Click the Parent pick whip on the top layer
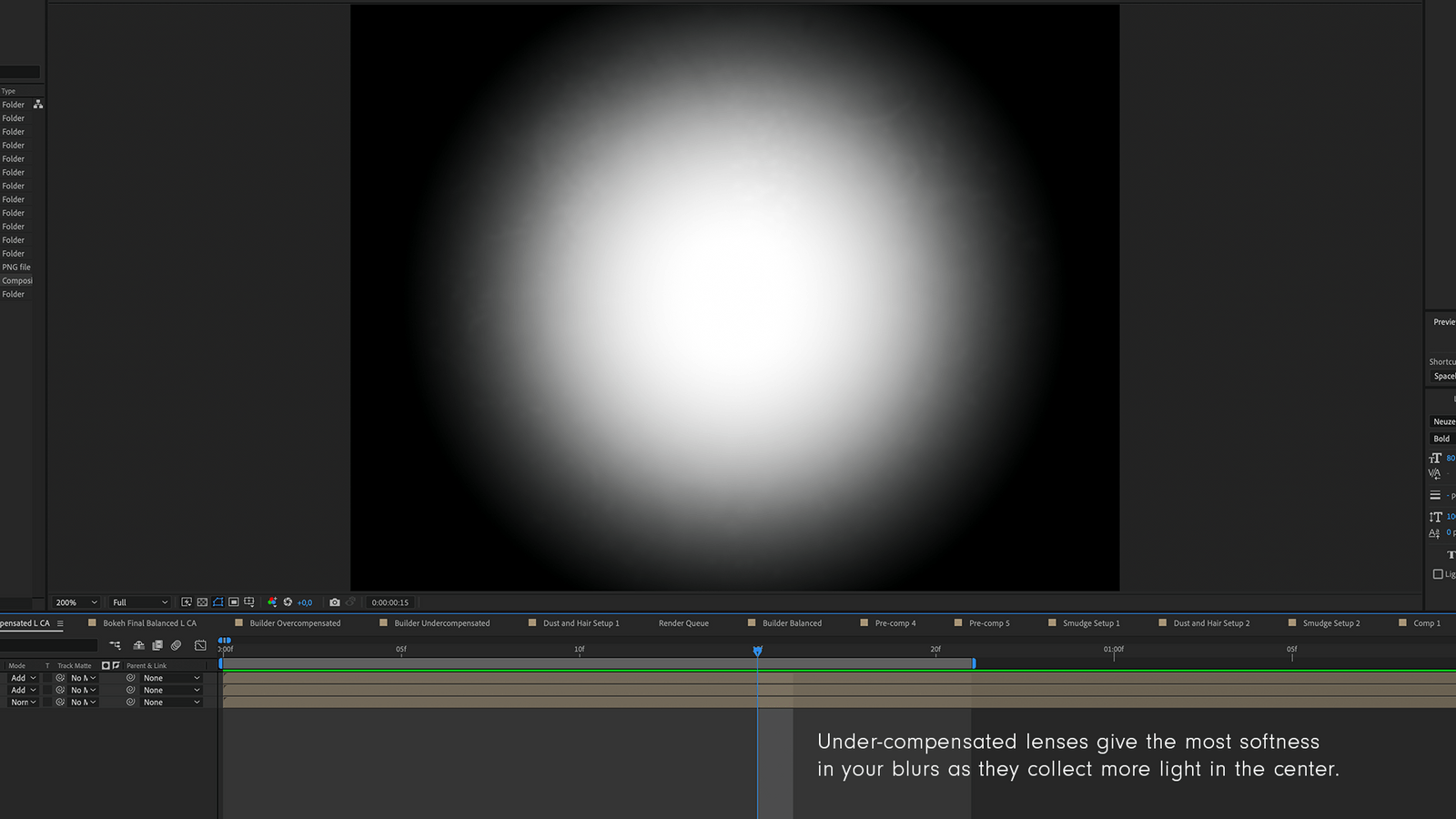The width and height of the screenshot is (1456, 819). [130, 678]
